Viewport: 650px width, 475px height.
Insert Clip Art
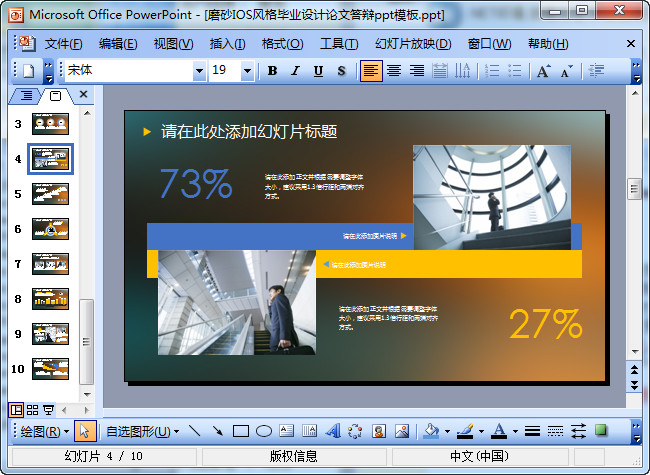378,431
